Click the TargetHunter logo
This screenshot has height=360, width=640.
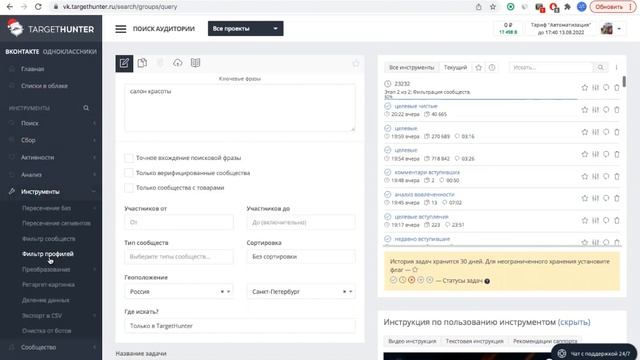click(x=51, y=29)
